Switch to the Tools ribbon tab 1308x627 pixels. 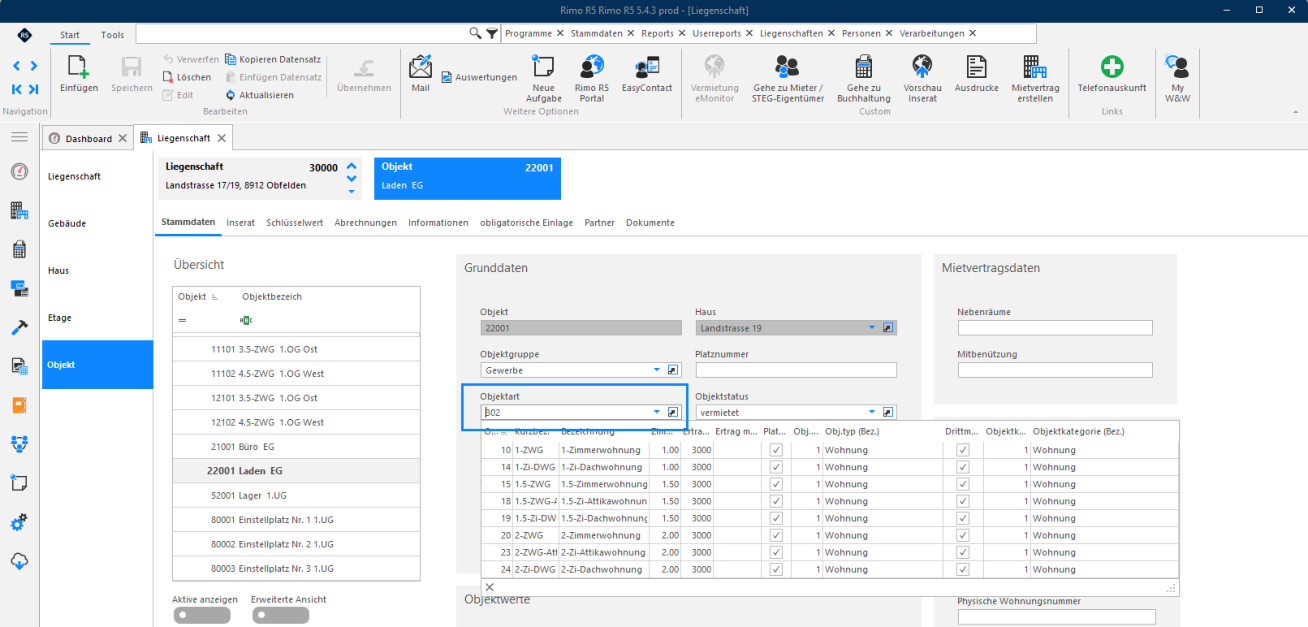[x=113, y=35]
